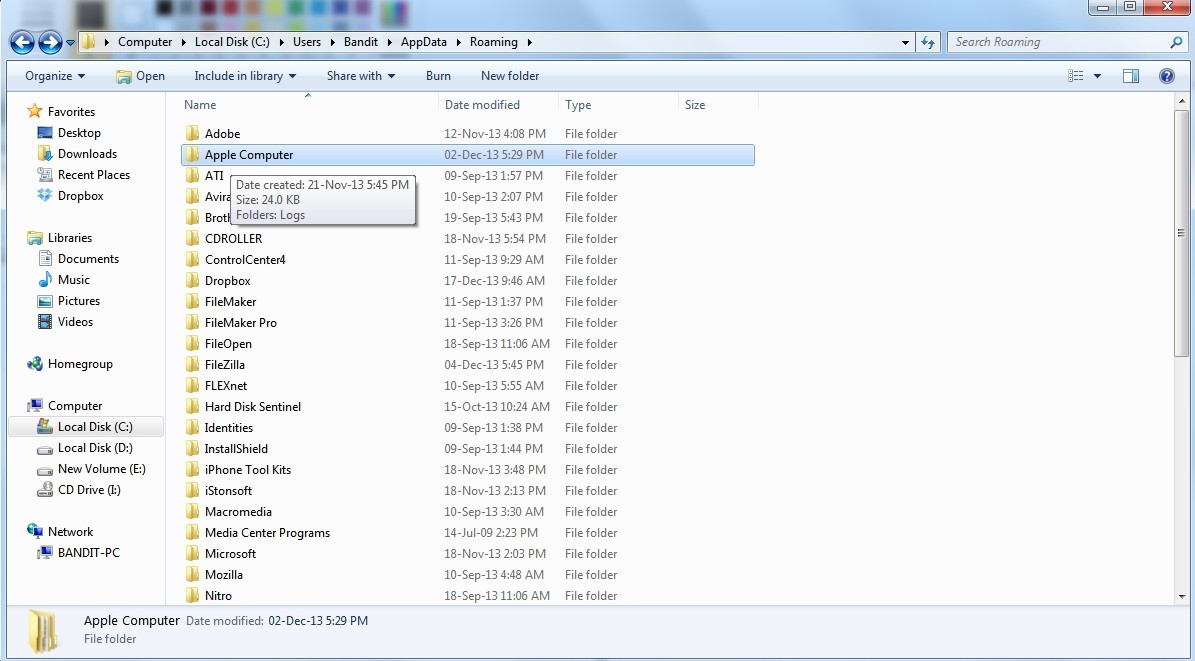Open Desktop in Favorites
This screenshot has height=661, width=1195.
(79, 133)
